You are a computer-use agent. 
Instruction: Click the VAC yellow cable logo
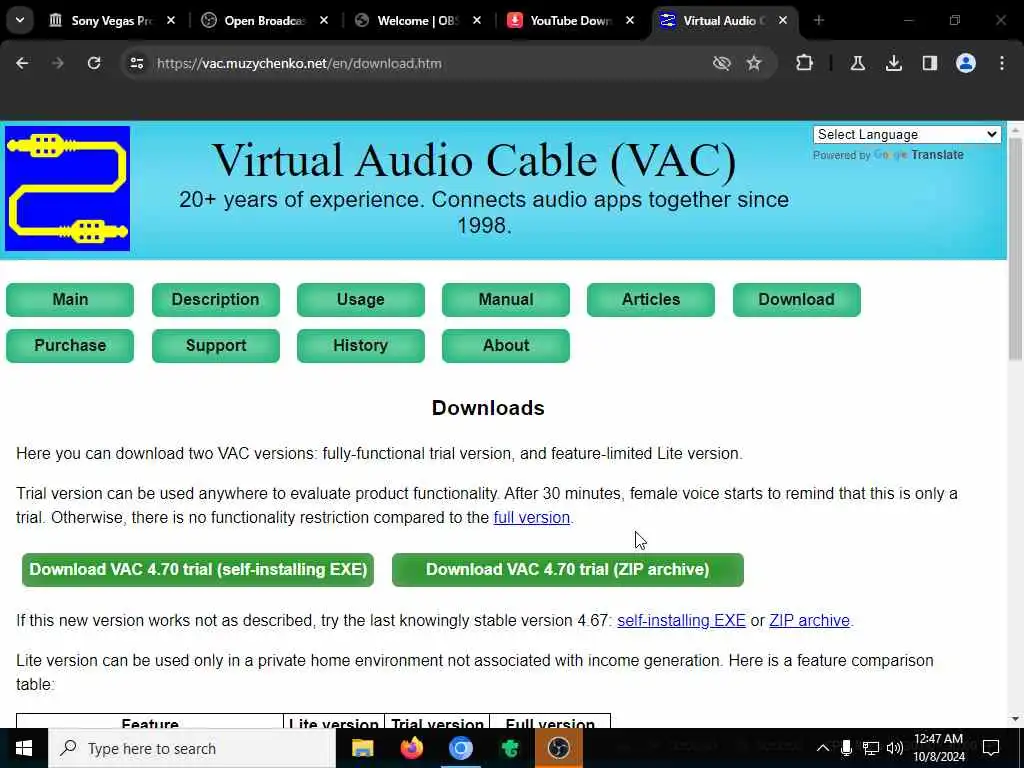point(67,189)
